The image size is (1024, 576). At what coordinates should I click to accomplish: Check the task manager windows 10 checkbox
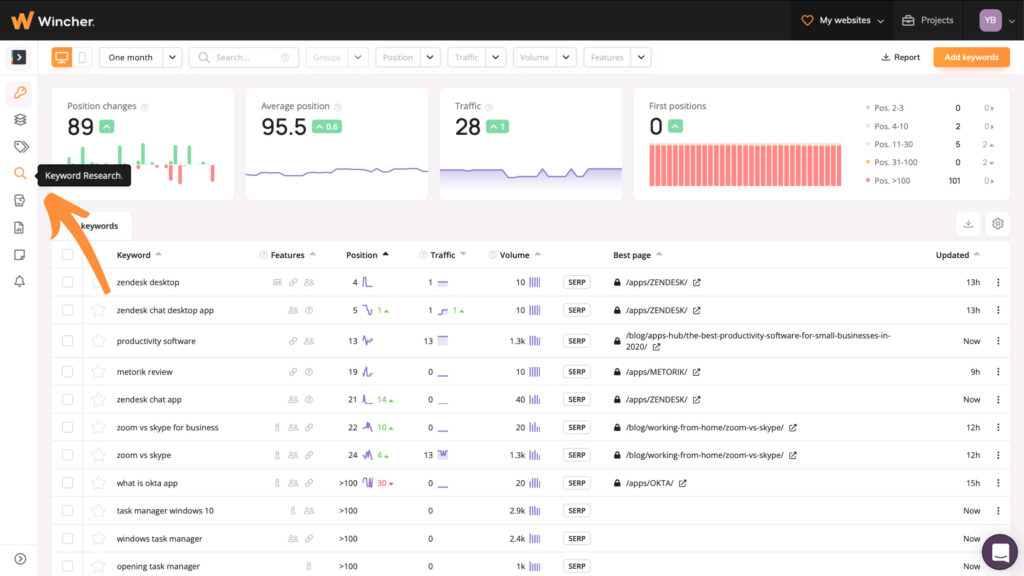(x=67, y=511)
